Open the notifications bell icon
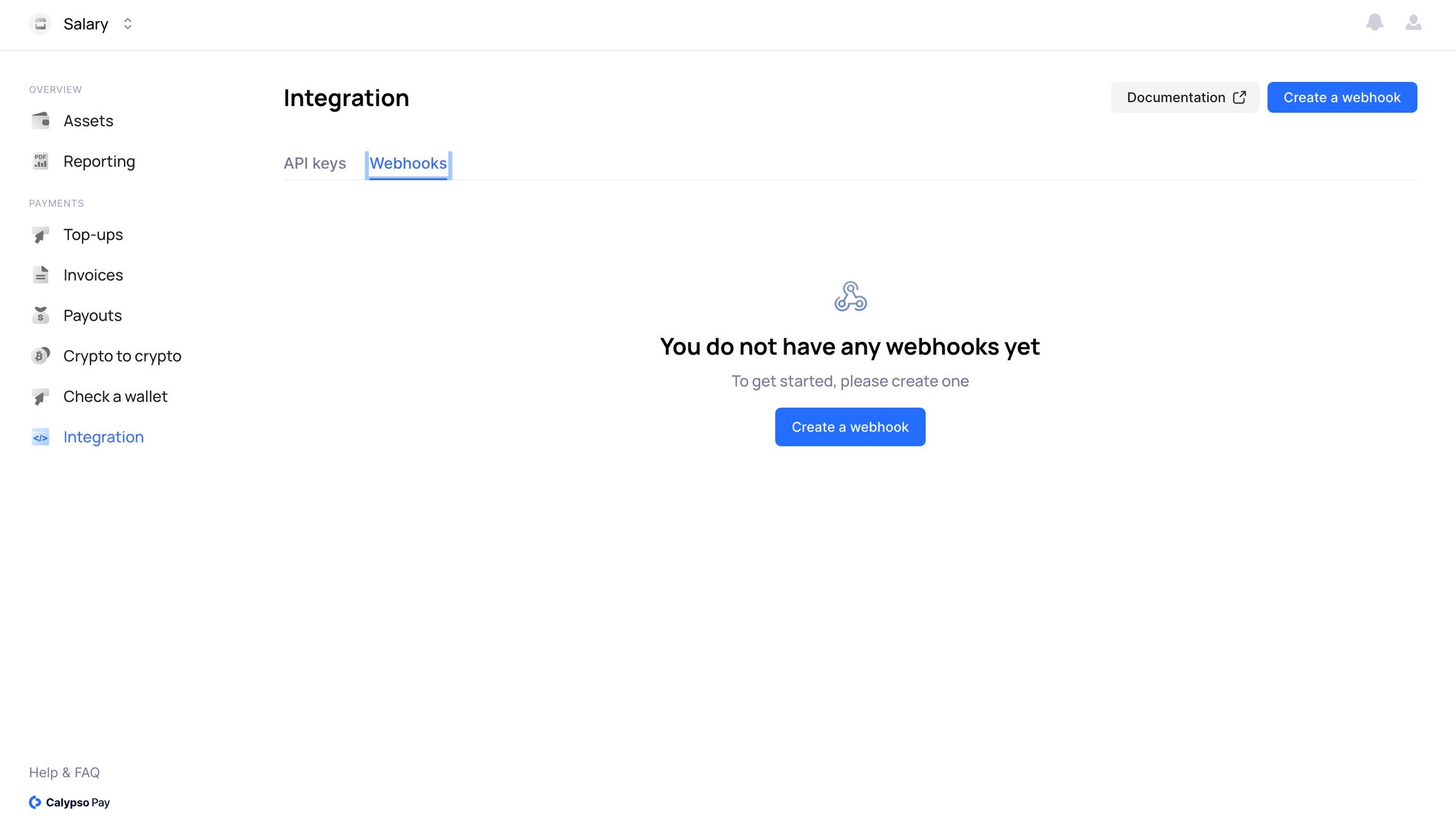 click(x=1374, y=23)
